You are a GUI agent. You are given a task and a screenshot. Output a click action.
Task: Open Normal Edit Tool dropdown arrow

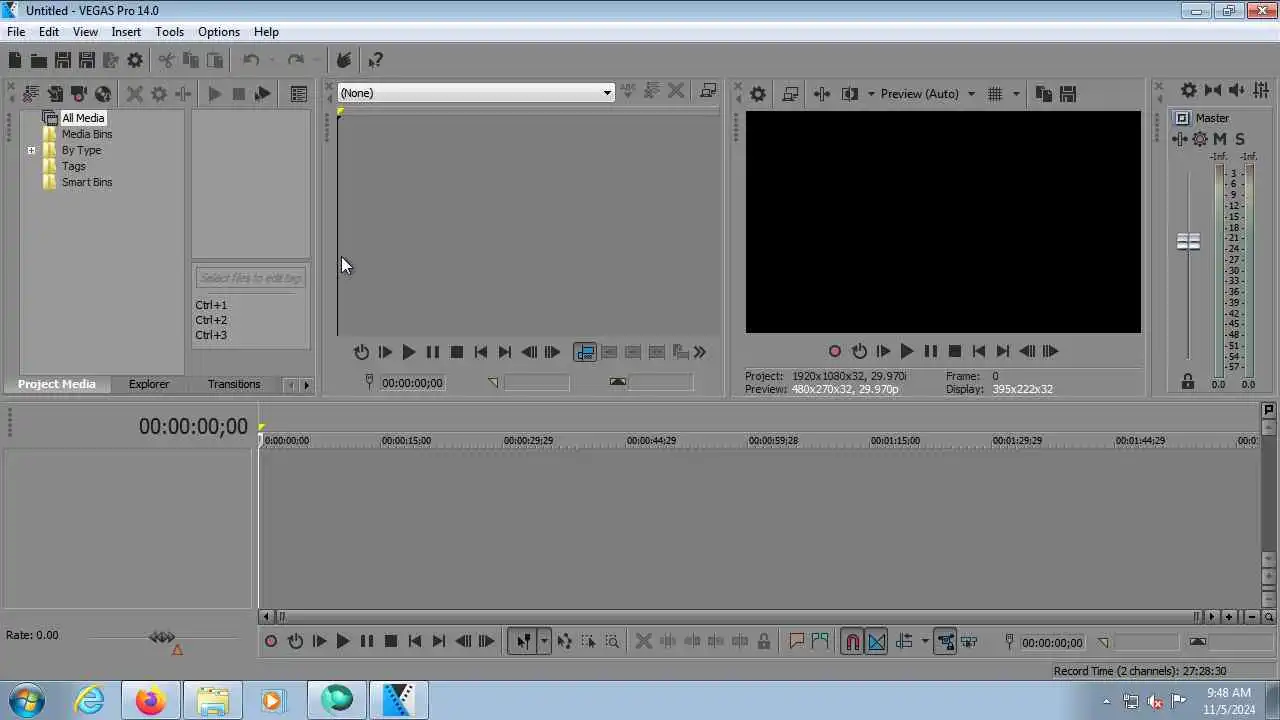click(544, 642)
